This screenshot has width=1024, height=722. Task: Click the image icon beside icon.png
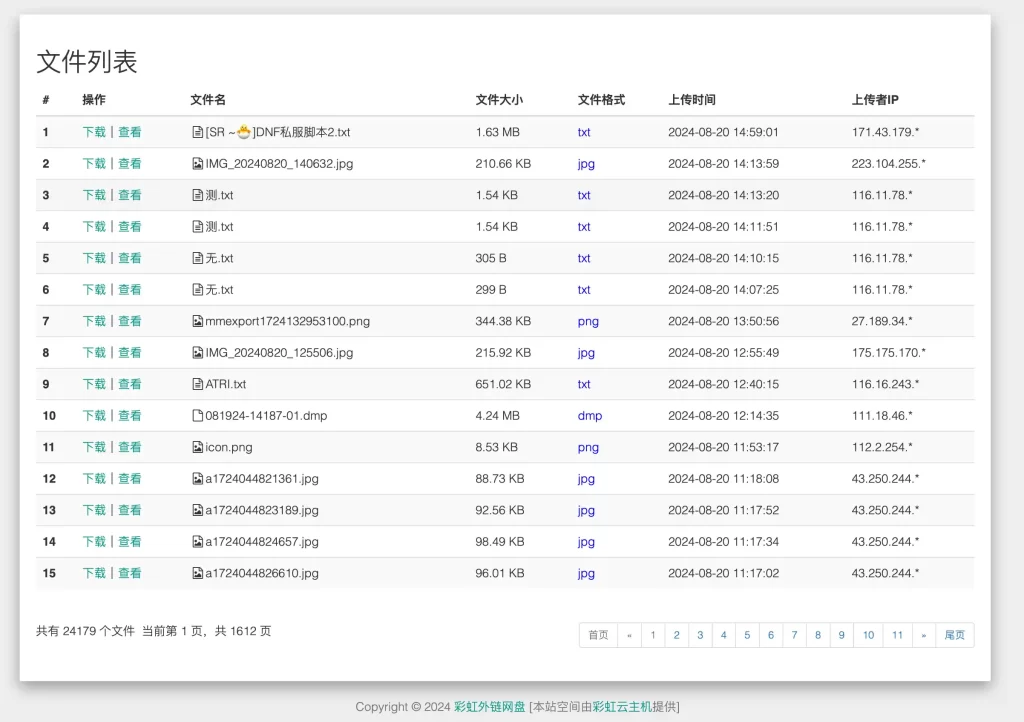pyautogui.click(x=197, y=447)
